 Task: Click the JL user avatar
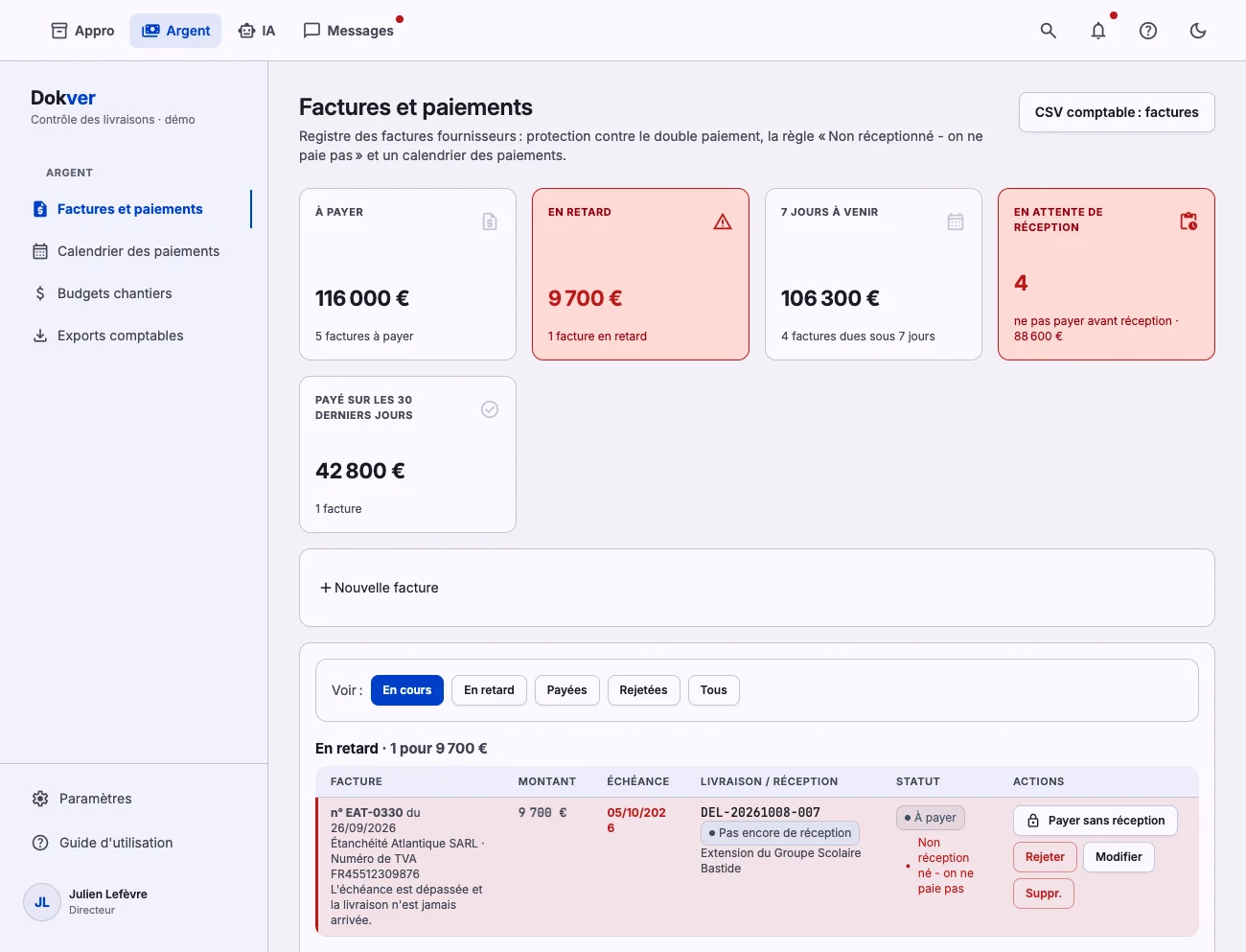coord(42,902)
